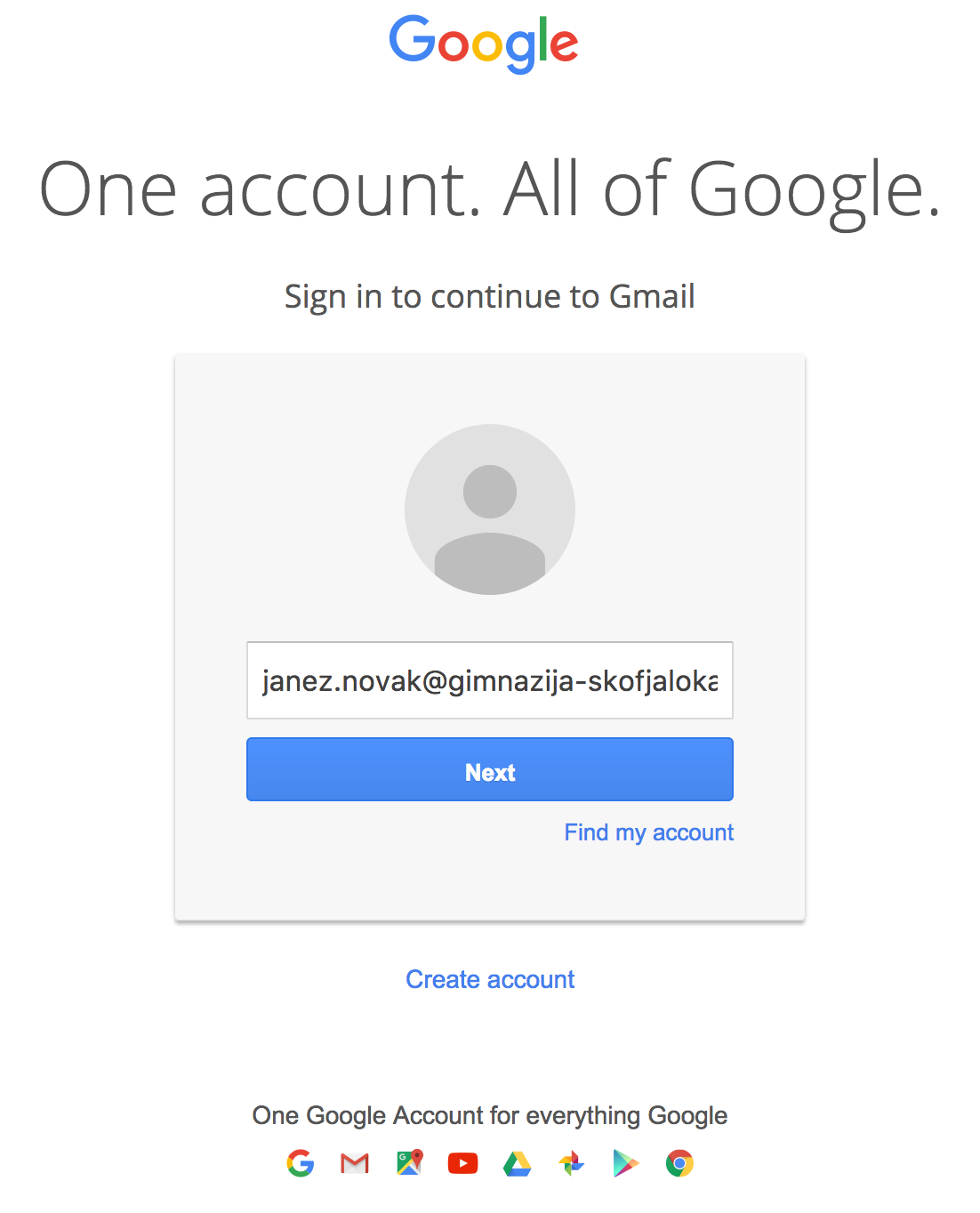Image resolution: width=980 pixels, height=1213 pixels.
Task: Click the gray profile avatar placeholder
Action: click(x=490, y=510)
